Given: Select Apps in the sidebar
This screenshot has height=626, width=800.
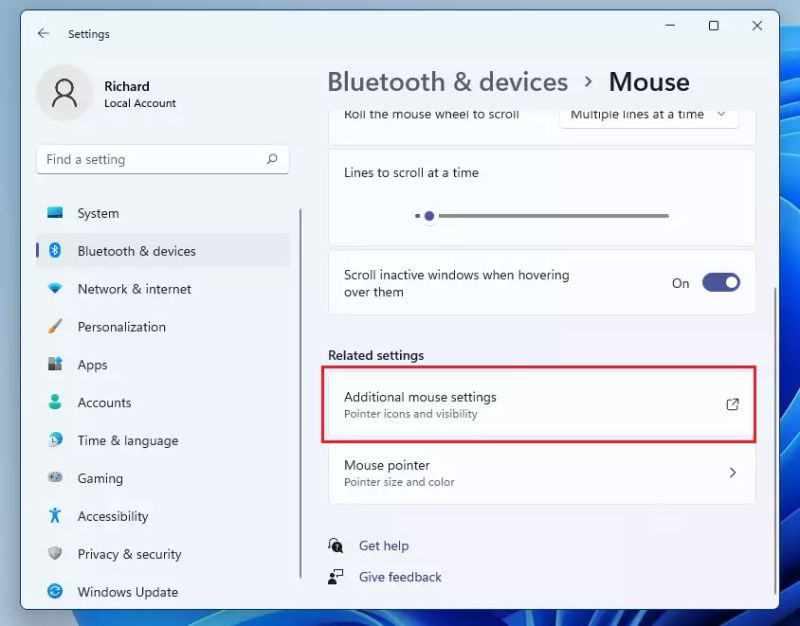Looking at the screenshot, I should coord(93,365).
